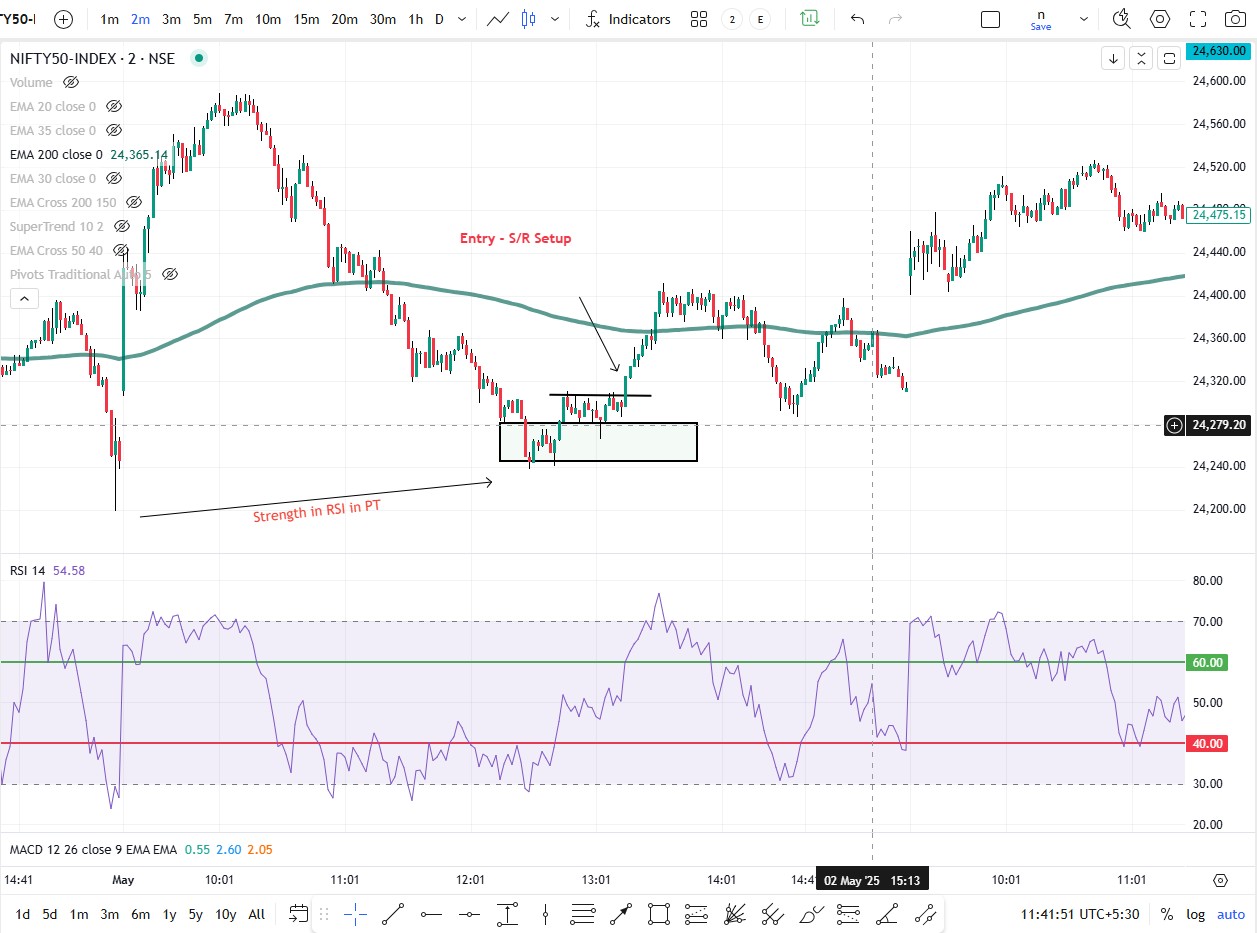Open the interval dropdown next to D
The image size is (1257, 933).
click(x=461, y=18)
